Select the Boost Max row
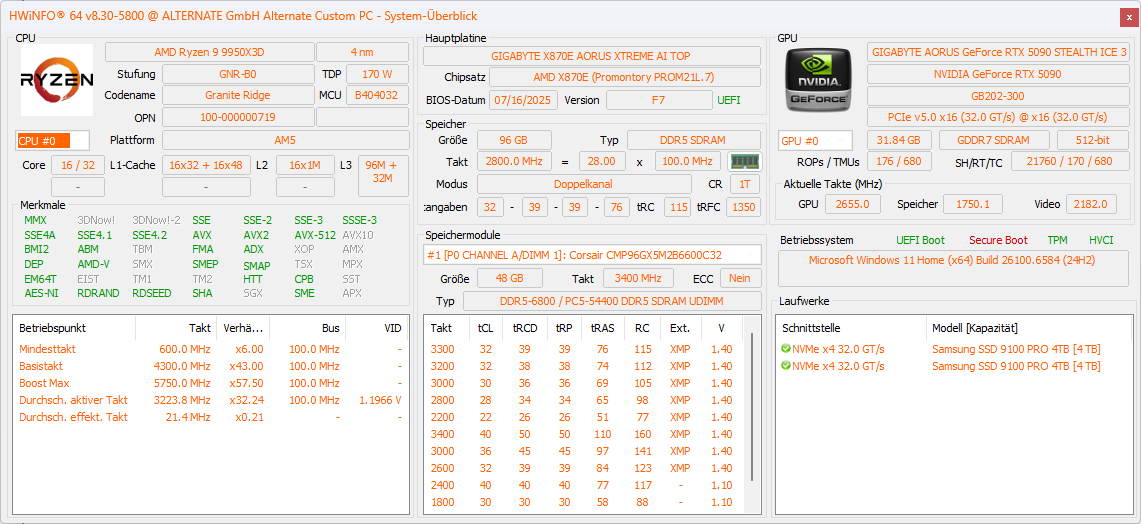The height and width of the screenshot is (524, 1141). point(211,383)
